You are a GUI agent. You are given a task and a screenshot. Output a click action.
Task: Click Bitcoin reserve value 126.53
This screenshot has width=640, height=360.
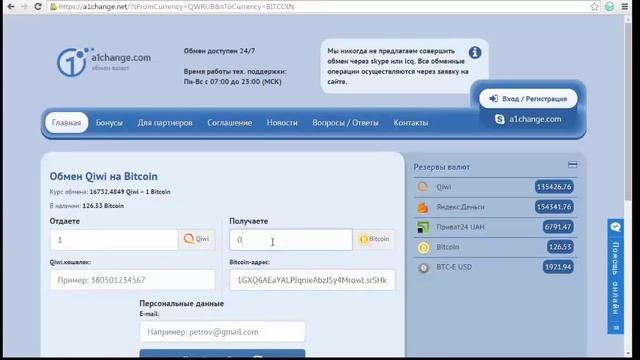pos(560,247)
